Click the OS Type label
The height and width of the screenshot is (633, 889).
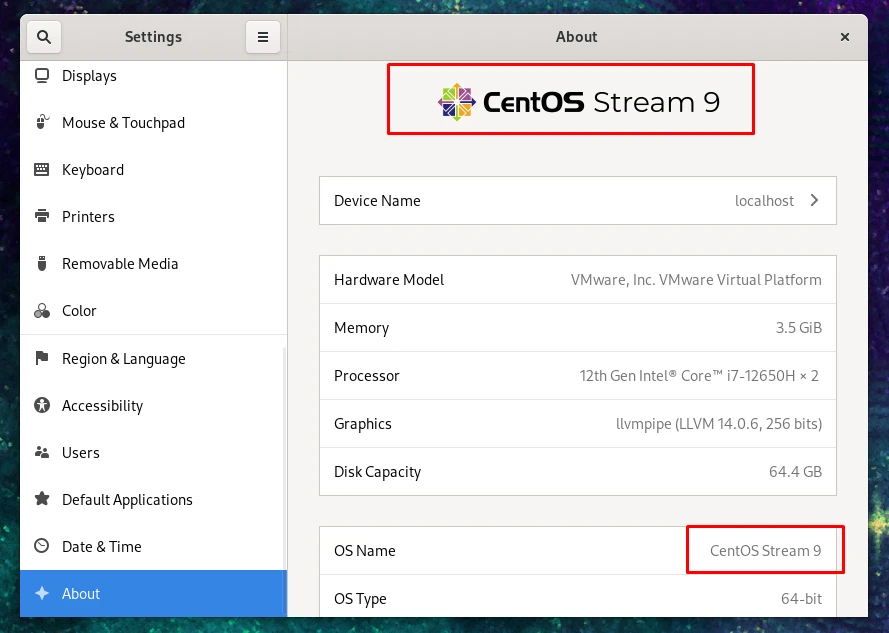pos(360,599)
